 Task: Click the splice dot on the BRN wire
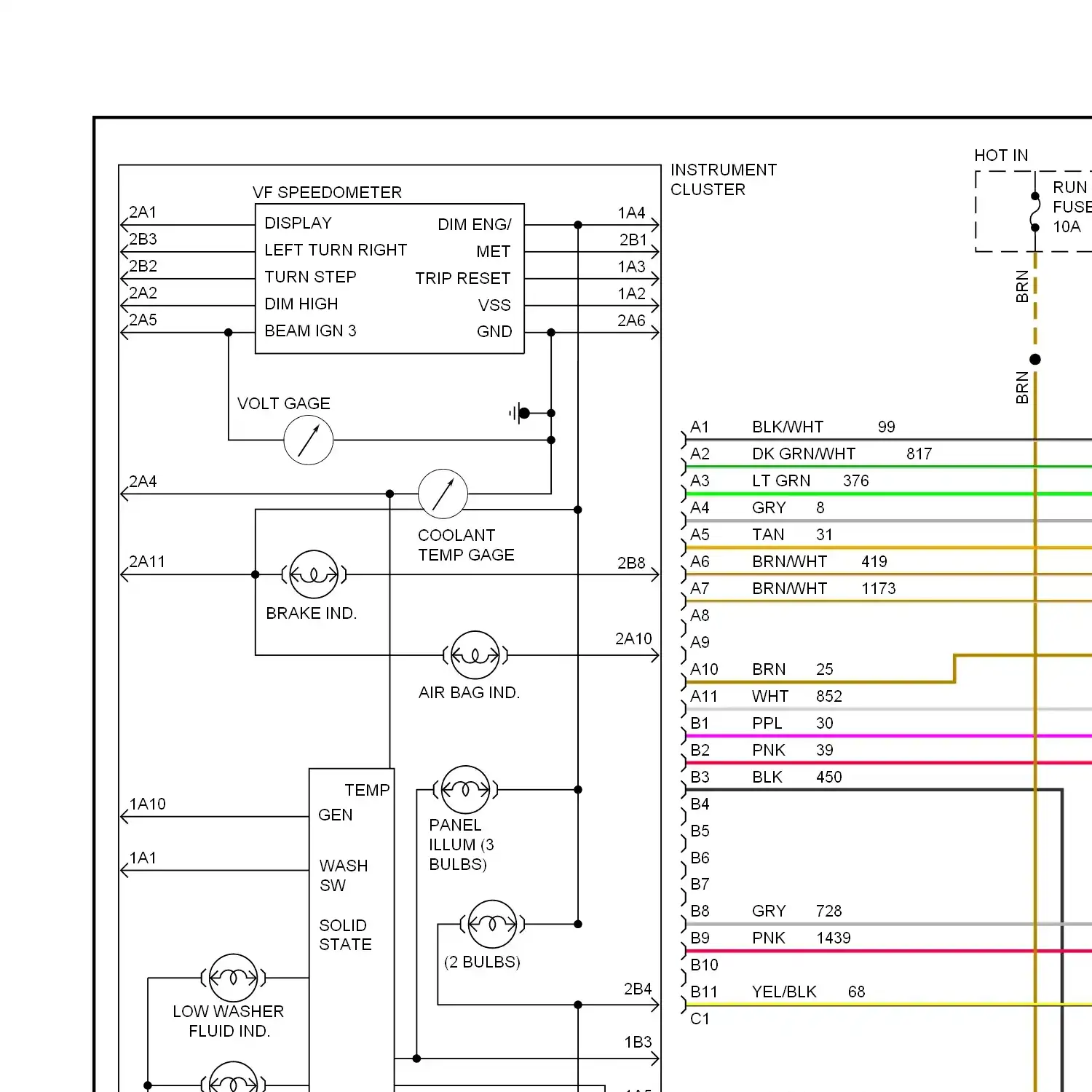pyautogui.click(x=1034, y=359)
